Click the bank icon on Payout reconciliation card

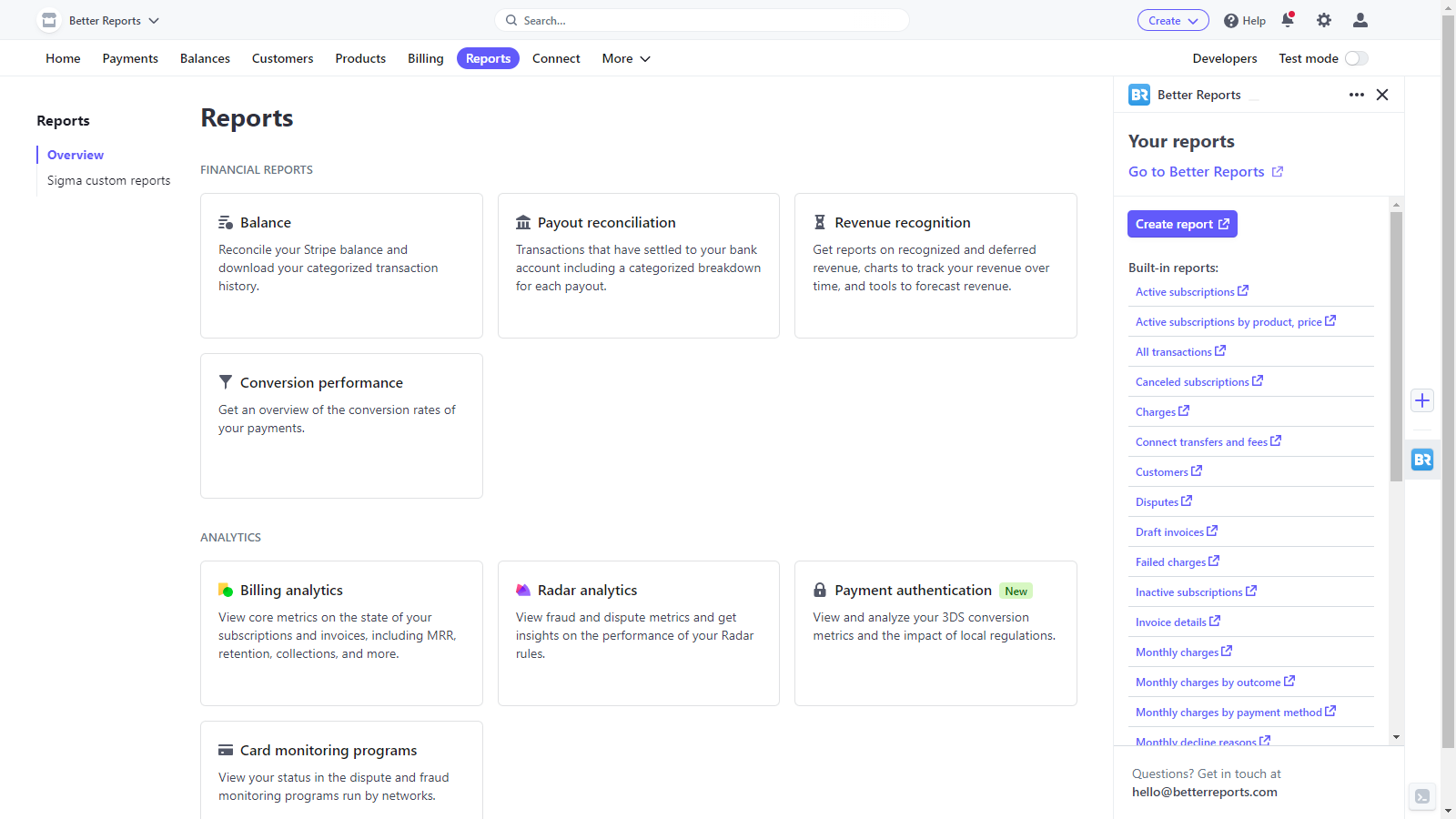click(522, 221)
